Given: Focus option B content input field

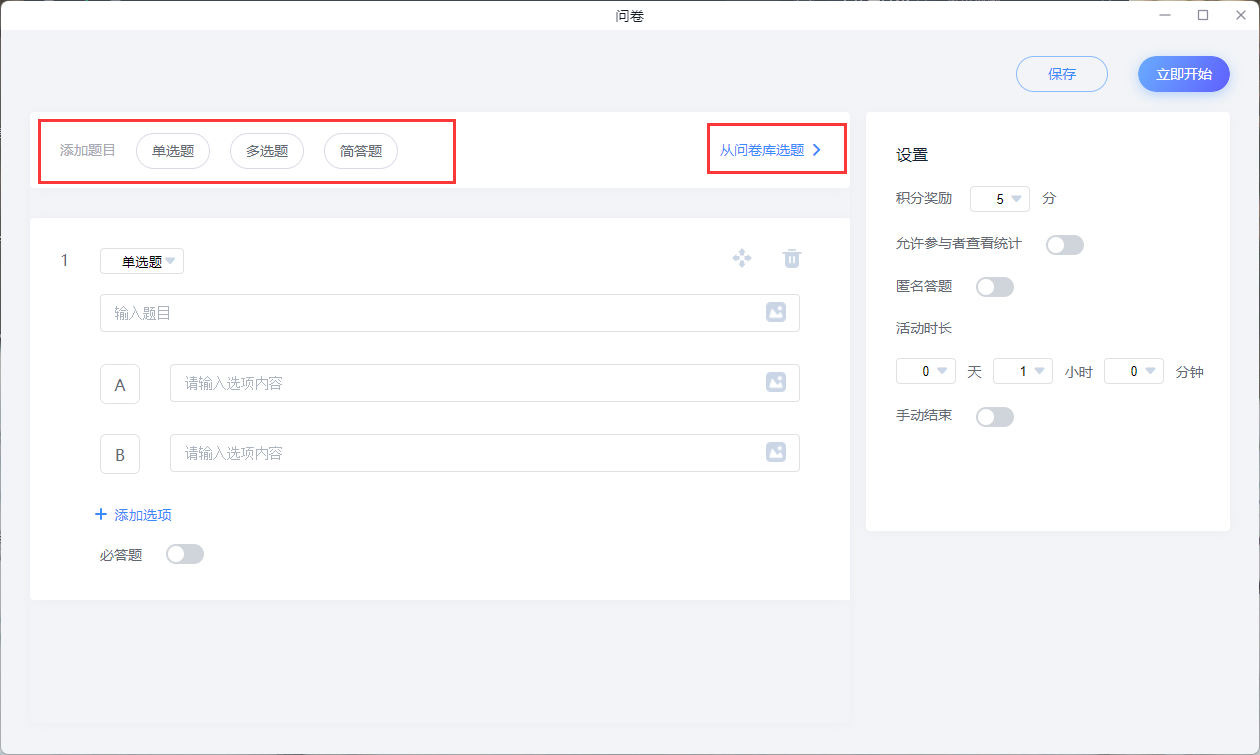Looking at the screenshot, I should [485, 453].
